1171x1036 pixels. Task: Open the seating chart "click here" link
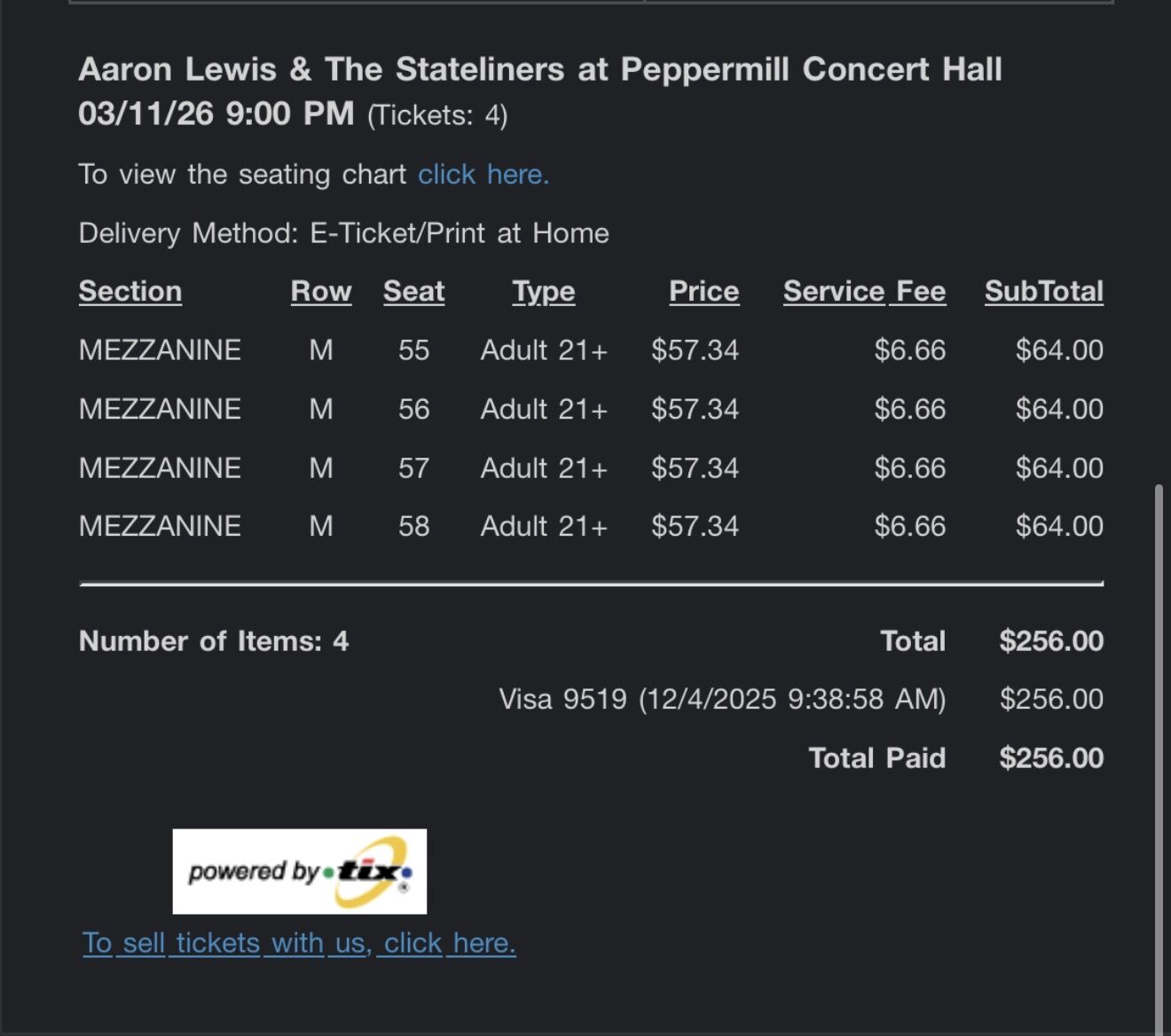[483, 175]
